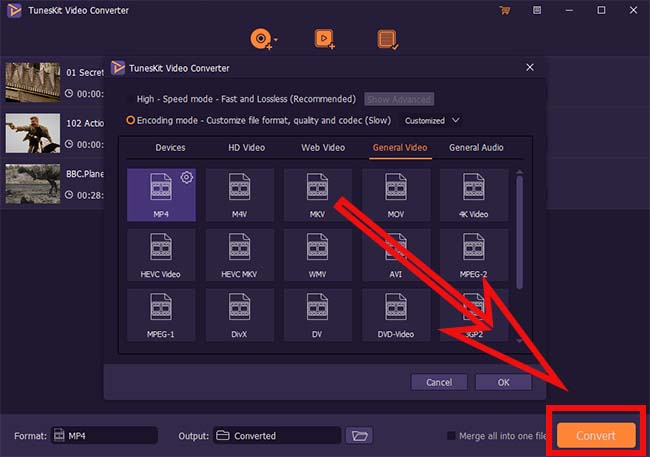Open the shopping cart purchase icon
Screen dimensions: 650x457
[x=505, y=10]
